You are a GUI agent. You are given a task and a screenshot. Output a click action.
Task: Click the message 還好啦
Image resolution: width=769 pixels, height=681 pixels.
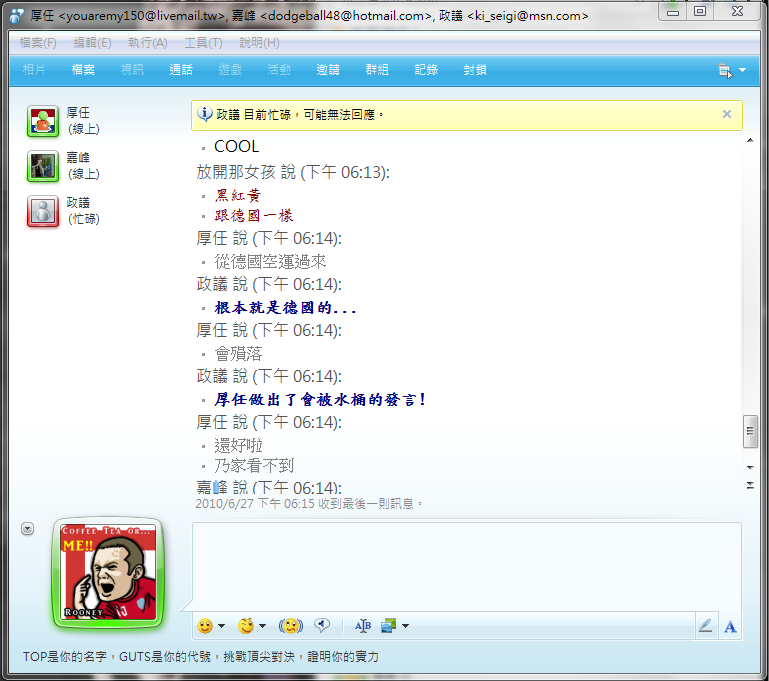[x=238, y=445]
